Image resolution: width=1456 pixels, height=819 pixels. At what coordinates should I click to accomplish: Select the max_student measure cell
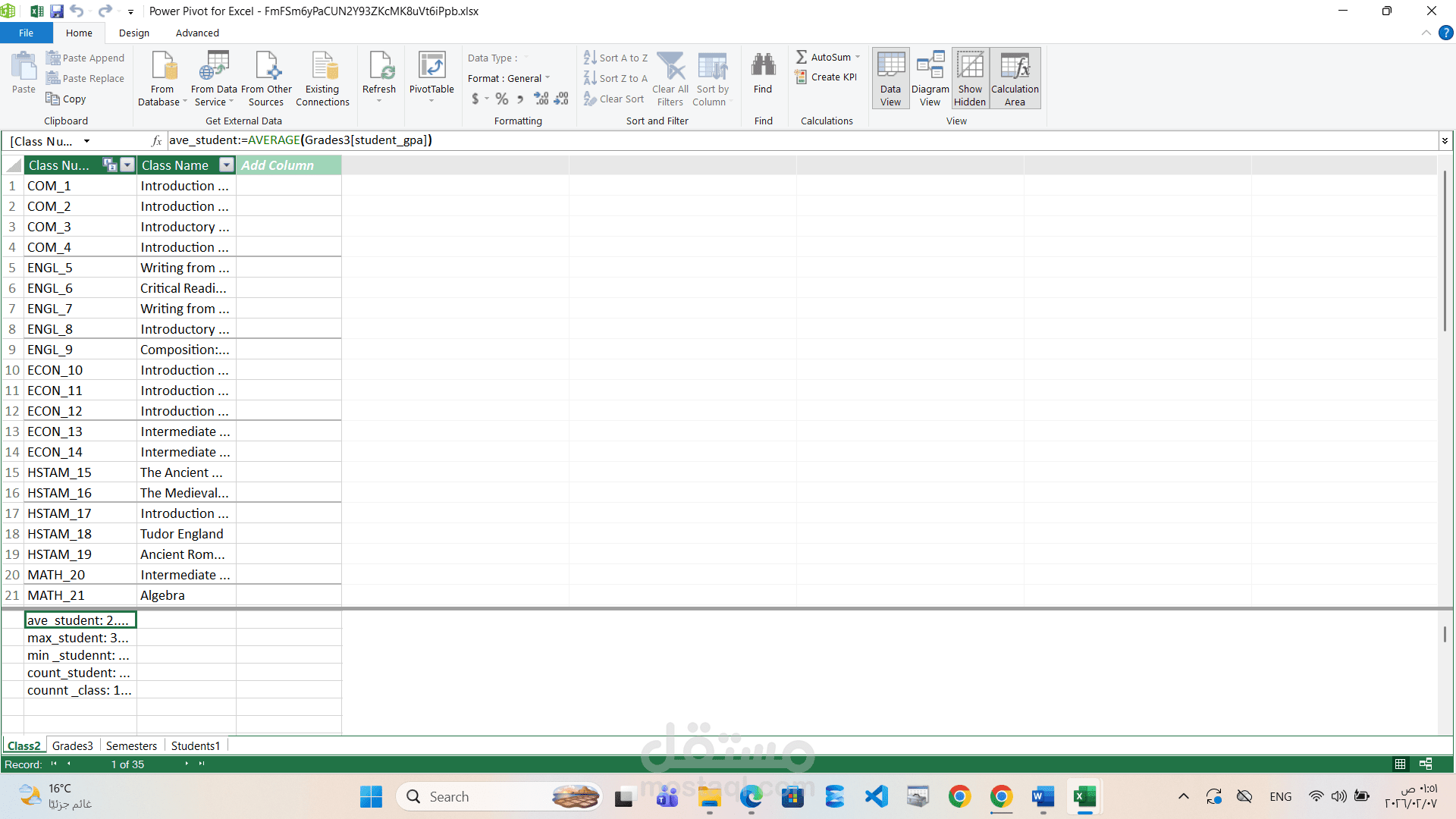(80, 638)
